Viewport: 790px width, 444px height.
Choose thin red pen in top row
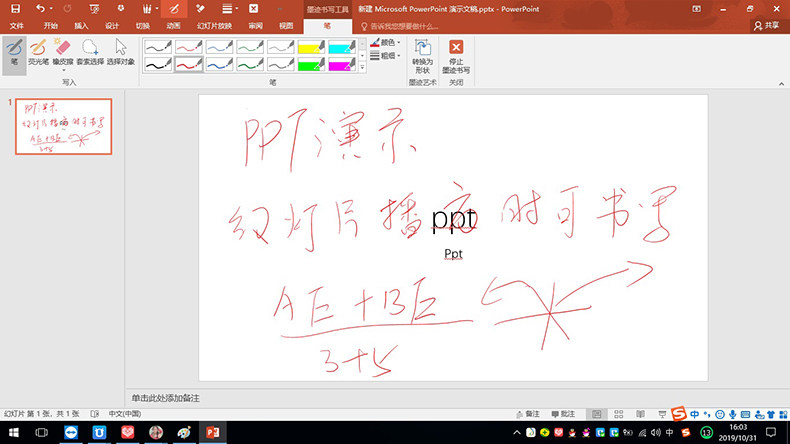(x=188, y=47)
